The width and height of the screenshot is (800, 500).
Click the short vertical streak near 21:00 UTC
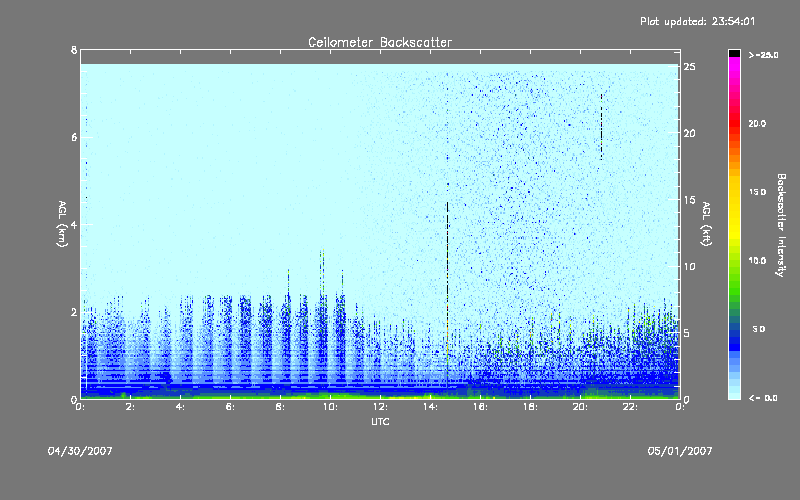602,127
